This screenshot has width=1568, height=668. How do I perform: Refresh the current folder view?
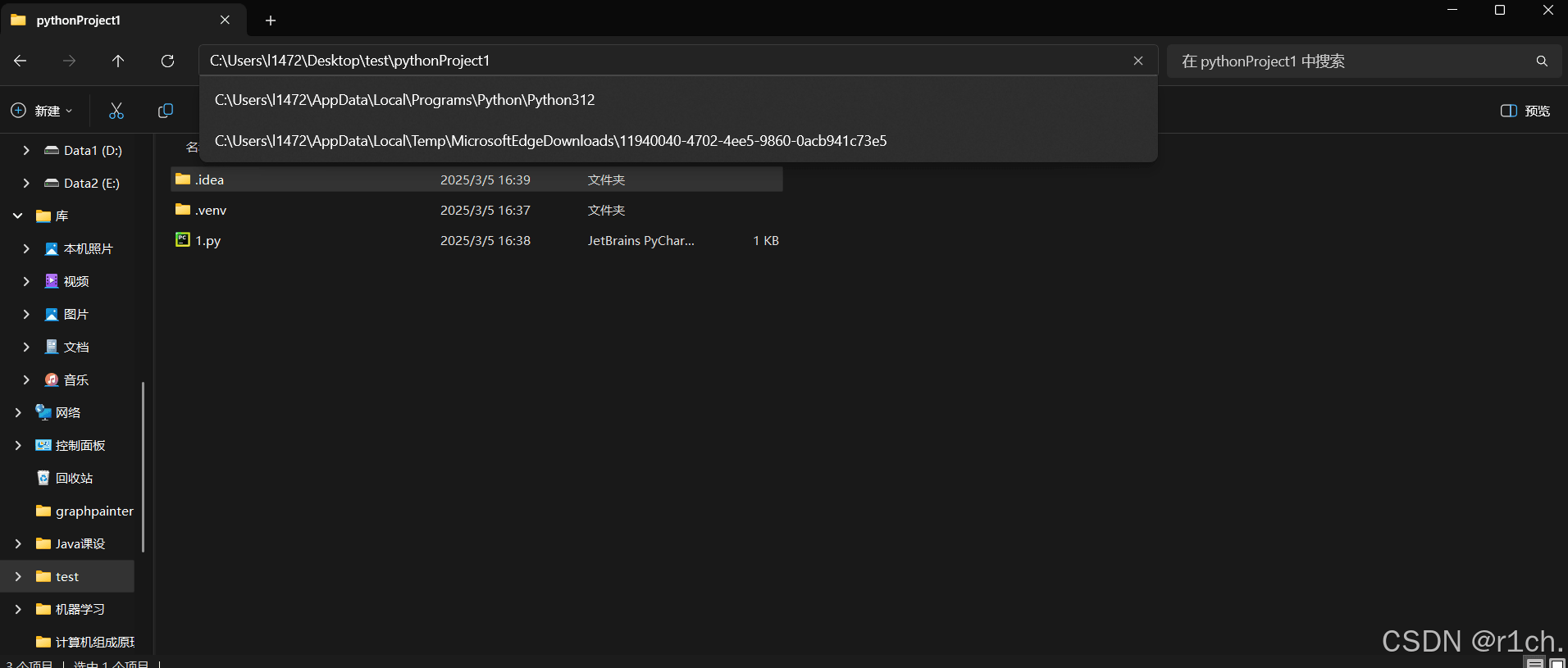(x=167, y=61)
